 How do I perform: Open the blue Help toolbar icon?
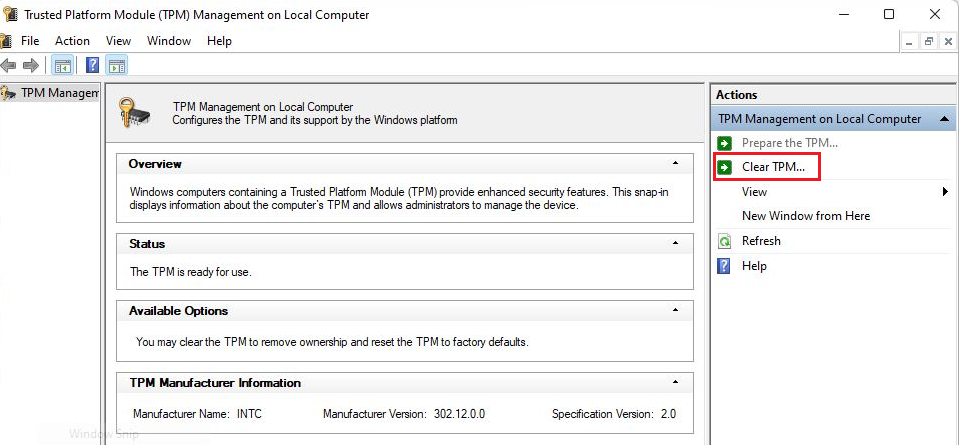point(92,65)
